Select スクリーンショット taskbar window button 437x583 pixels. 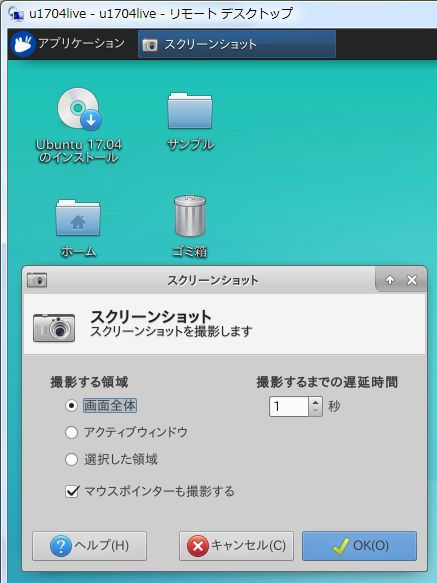237,44
